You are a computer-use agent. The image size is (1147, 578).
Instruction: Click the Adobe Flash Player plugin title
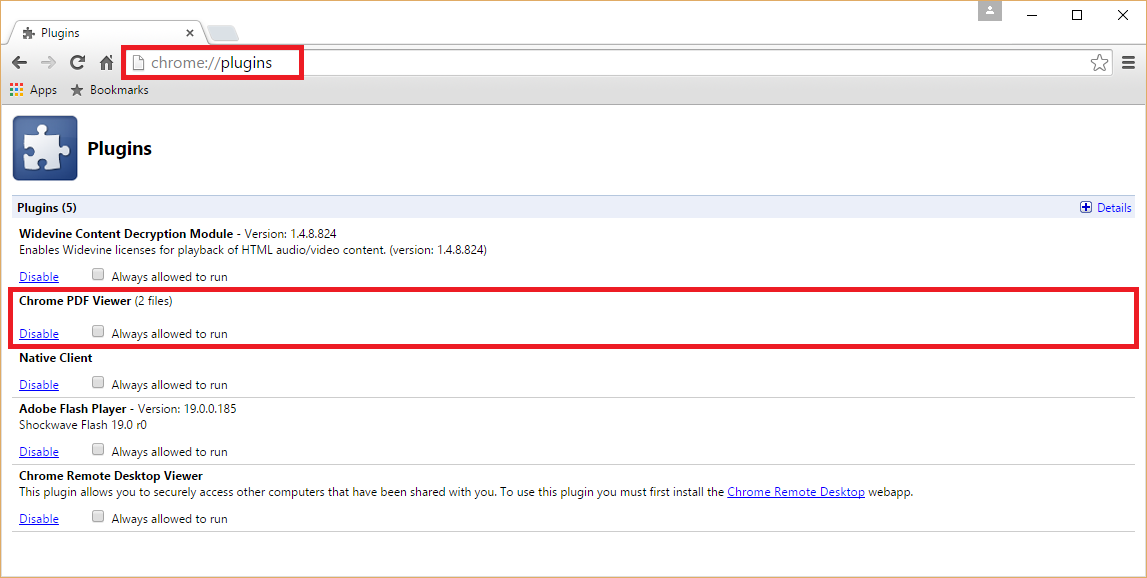73,409
